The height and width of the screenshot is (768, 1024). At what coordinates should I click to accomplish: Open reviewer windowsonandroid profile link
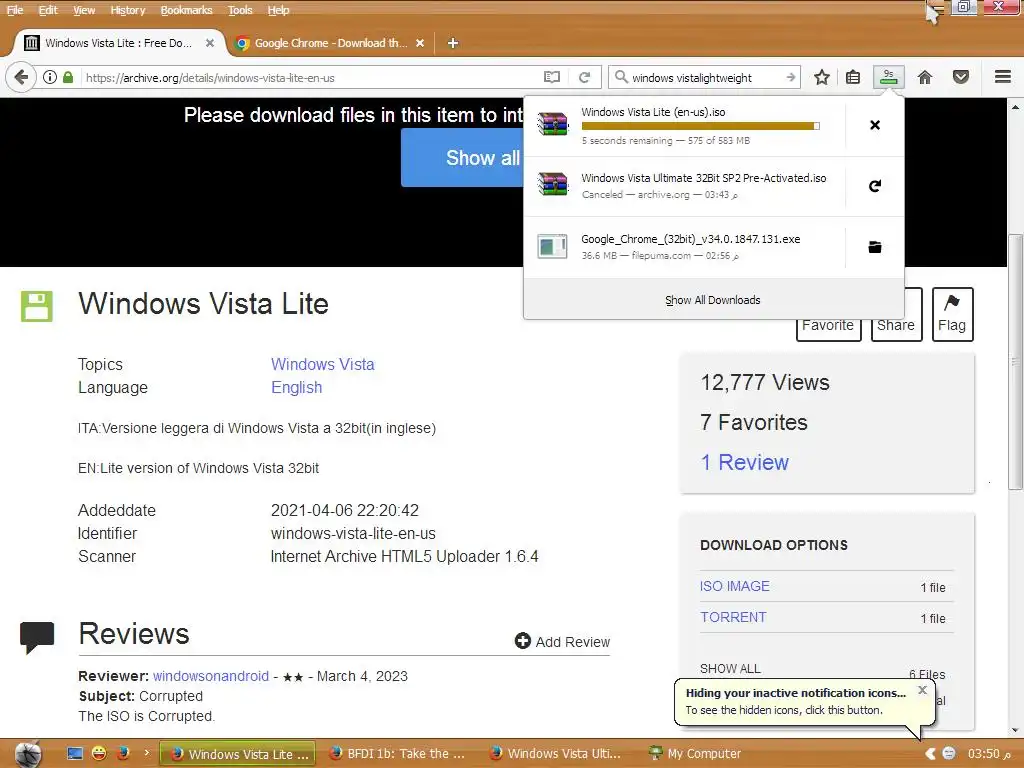(211, 676)
